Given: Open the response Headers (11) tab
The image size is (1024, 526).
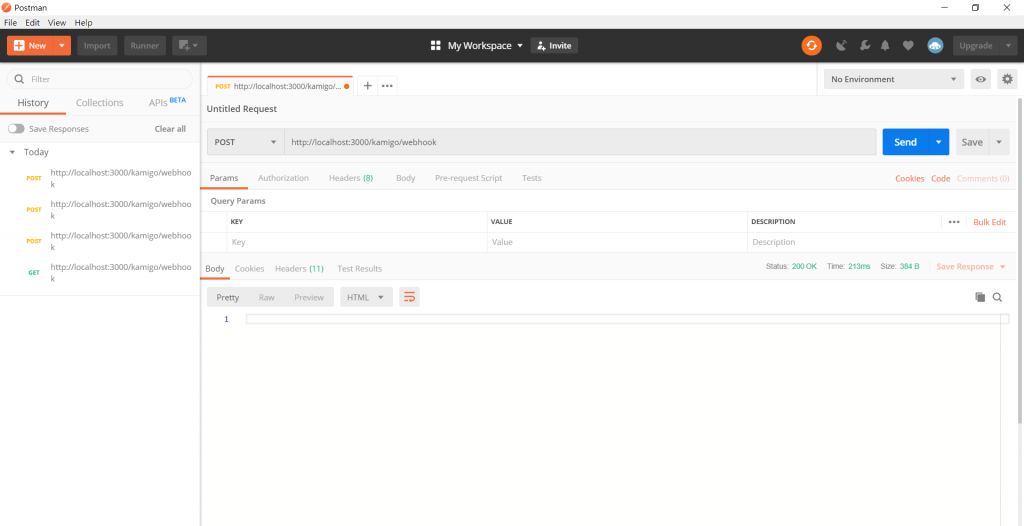Looking at the screenshot, I should [x=299, y=269].
